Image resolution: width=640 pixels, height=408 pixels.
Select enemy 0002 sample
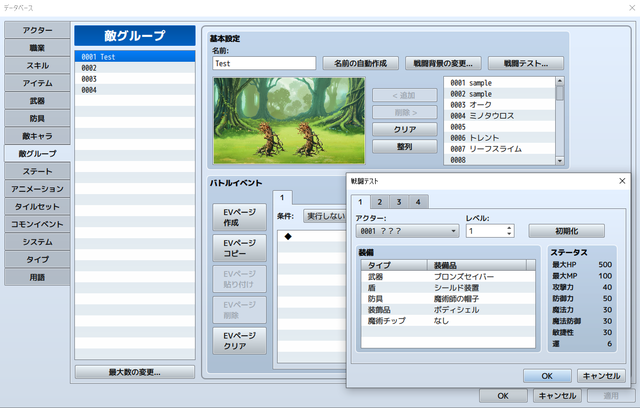point(500,94)
